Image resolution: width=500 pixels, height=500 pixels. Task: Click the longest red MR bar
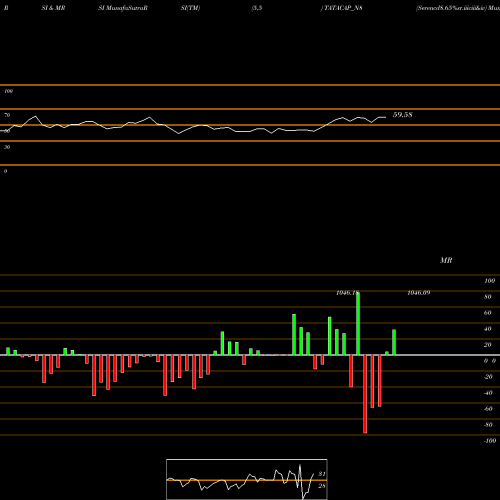[365, 394]
